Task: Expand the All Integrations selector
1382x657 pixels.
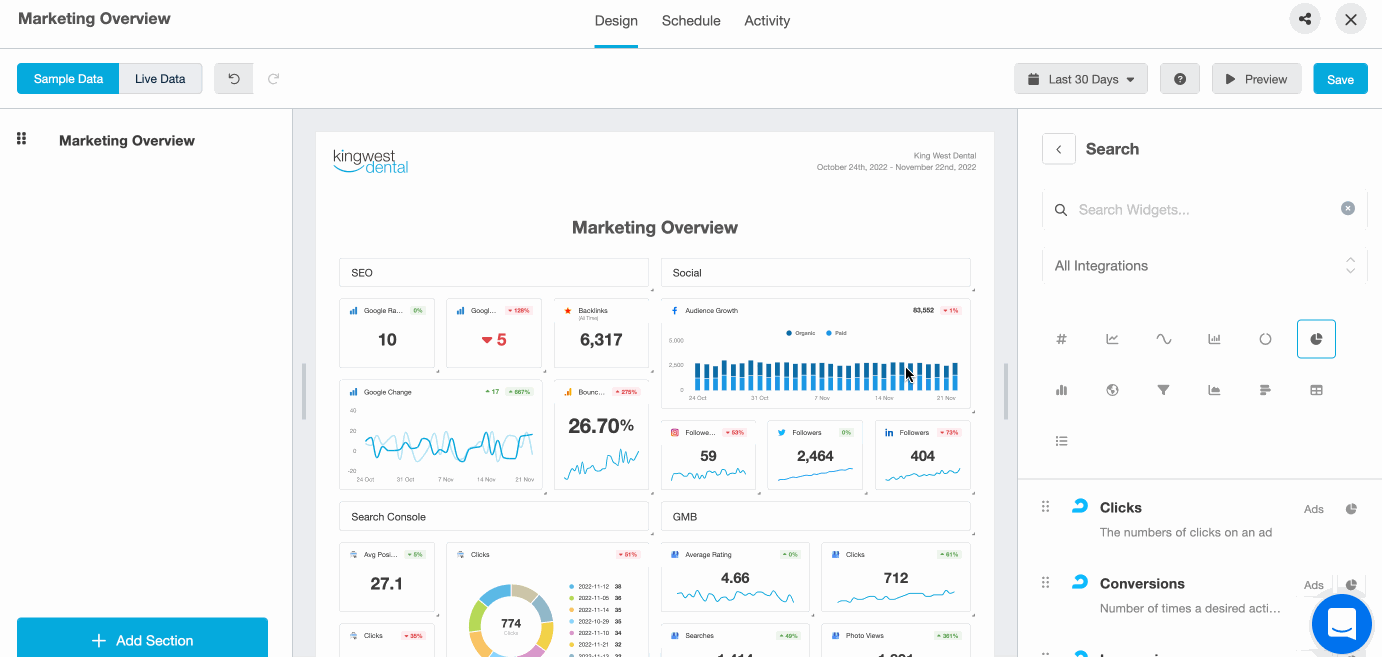Action: pos(1204,266)
